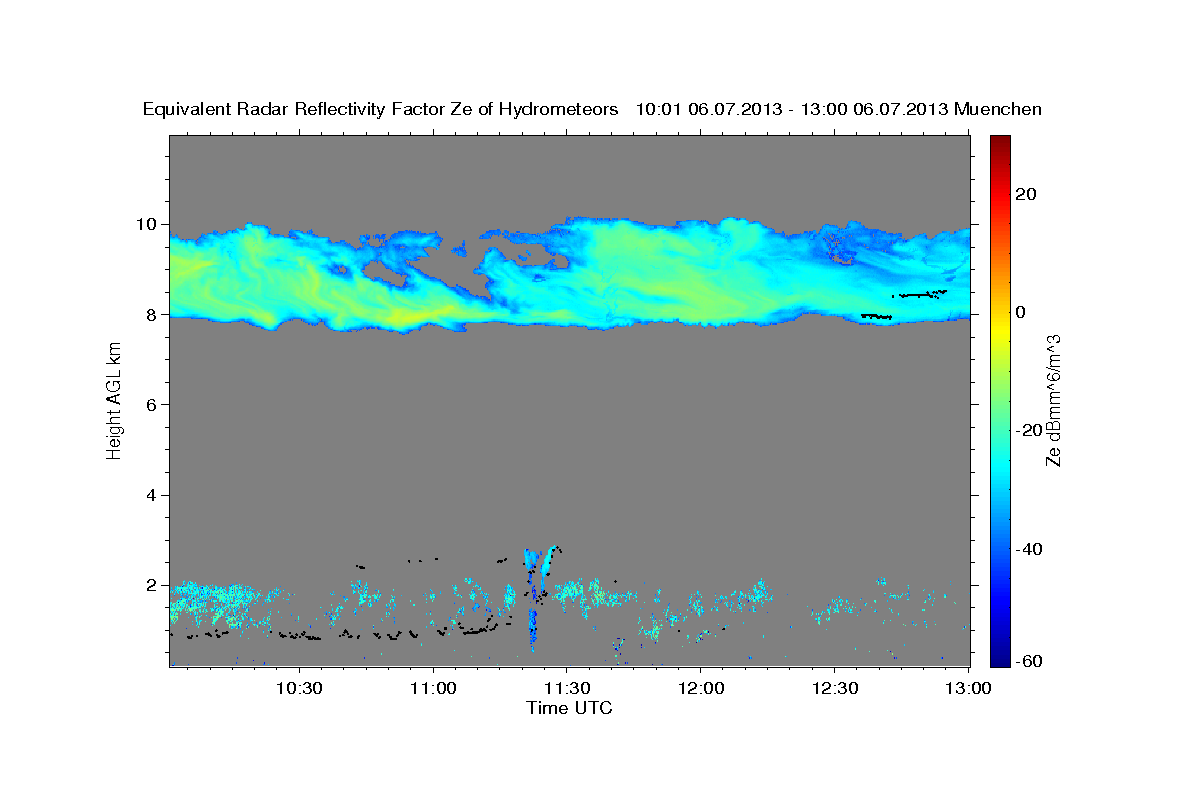This screenshot has width=1200, height=800.
Task: Click the colorbar label 'Ze dBmm^6/m^3'
Action: point(1053,401)
